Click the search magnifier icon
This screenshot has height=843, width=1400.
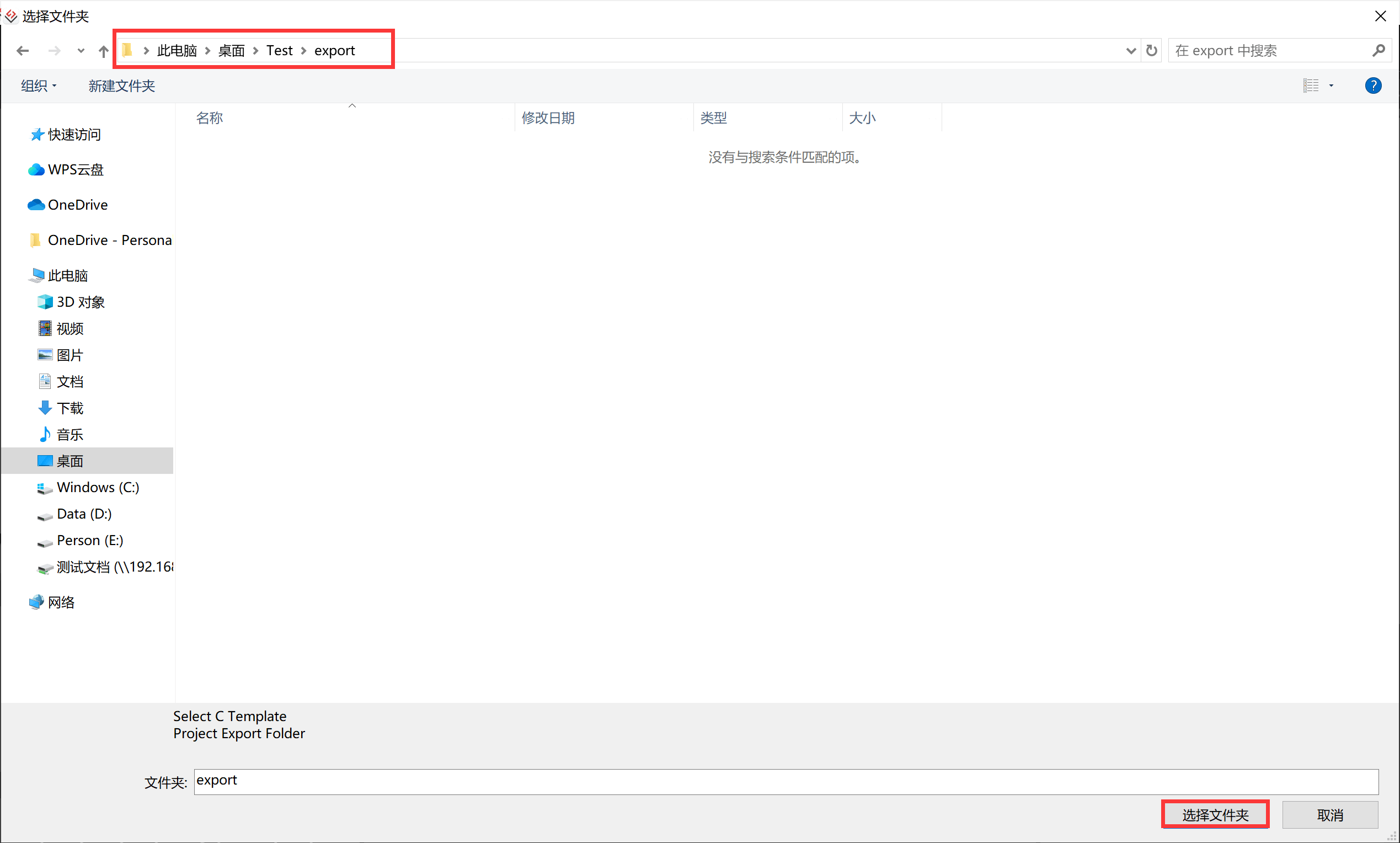click(1378, 51)
